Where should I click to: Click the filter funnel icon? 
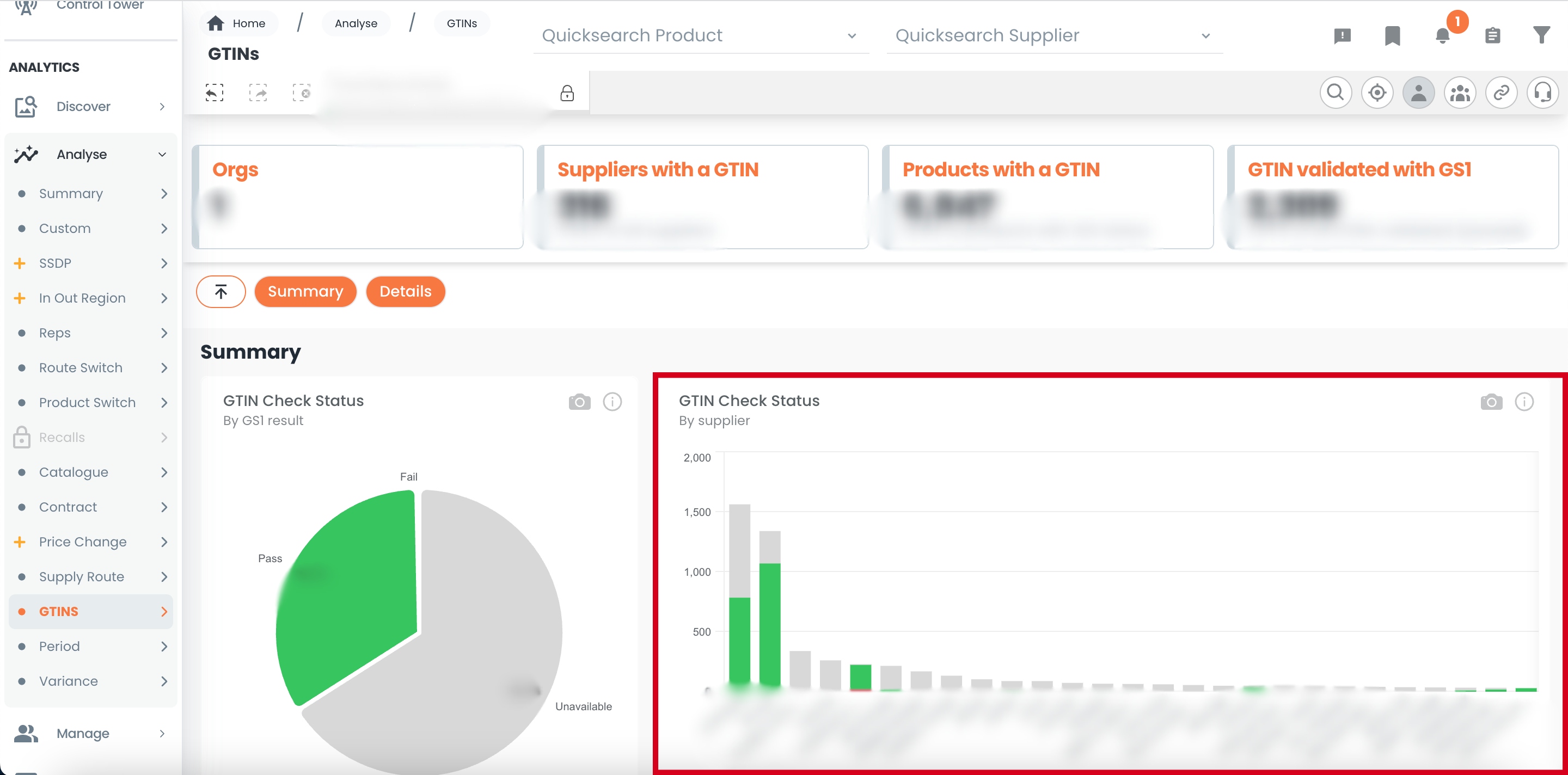pyautogui.click(x=1541, y=35)
